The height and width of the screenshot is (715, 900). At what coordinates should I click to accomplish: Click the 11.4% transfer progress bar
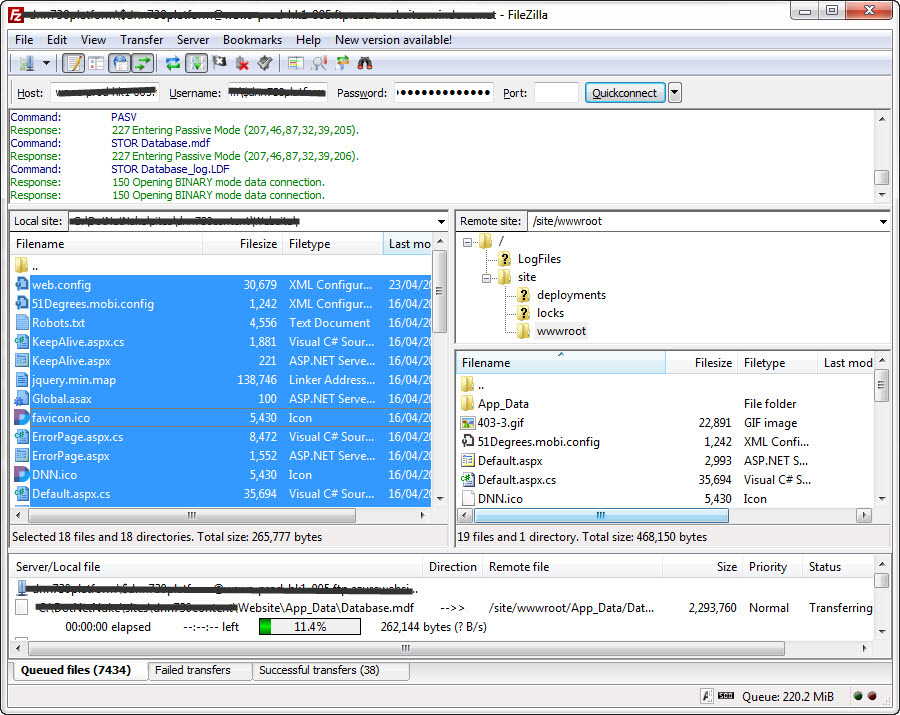coord(310,627)
